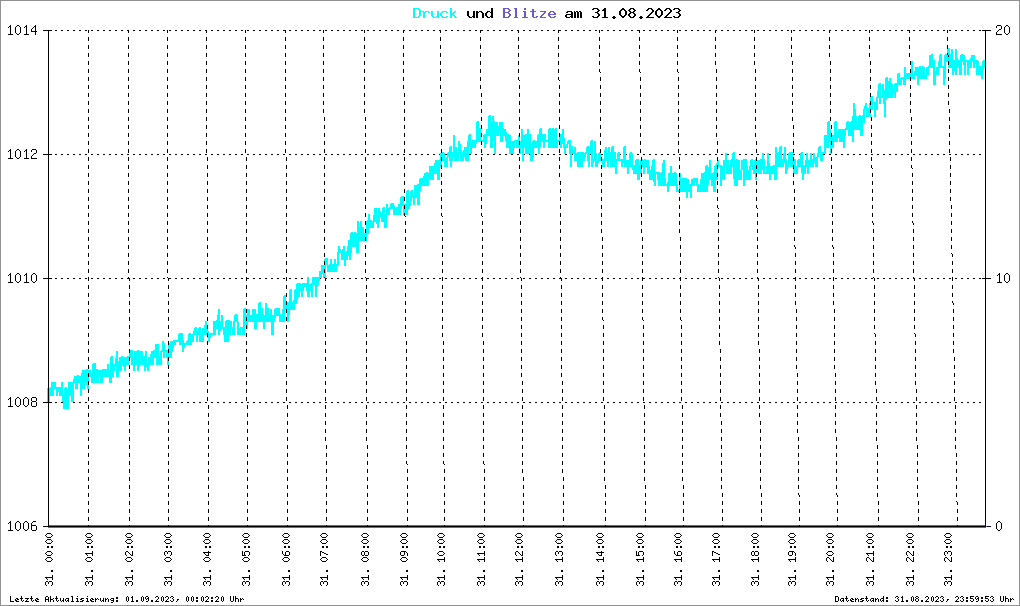Click the time label '31. 20:00'

[x=831, y=560]
